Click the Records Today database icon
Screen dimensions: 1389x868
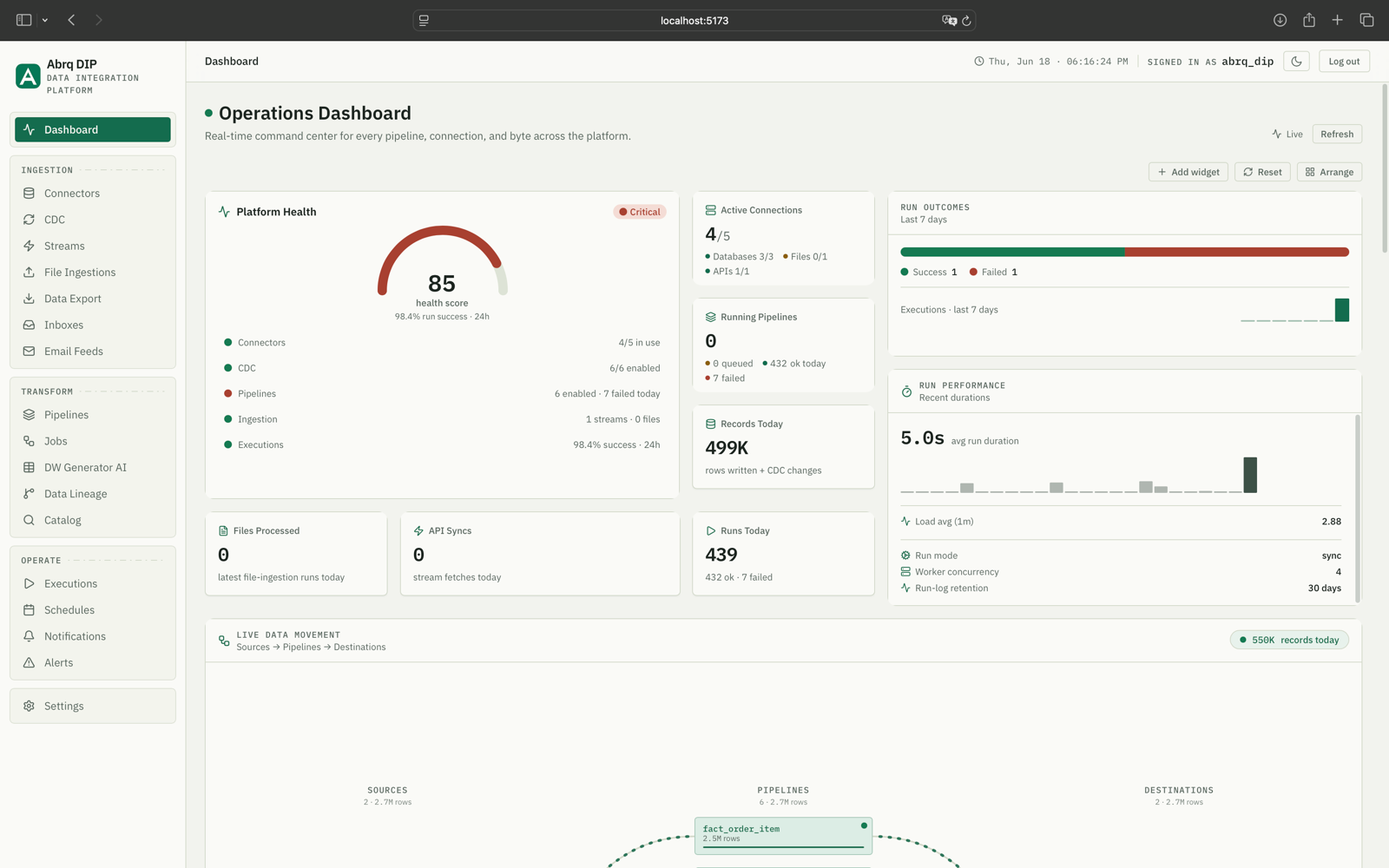(x=710, y=424)
